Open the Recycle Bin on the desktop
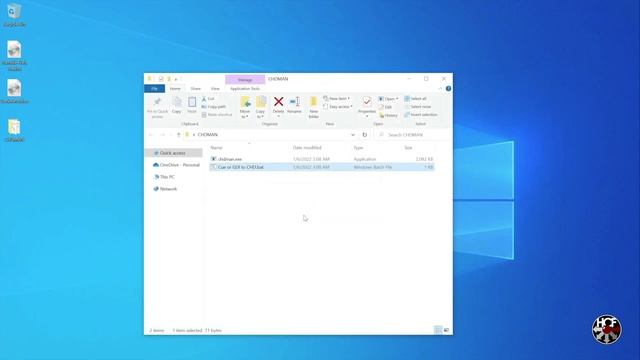The width and height of the screenshot is (640, 360). [x=15, y=16]
